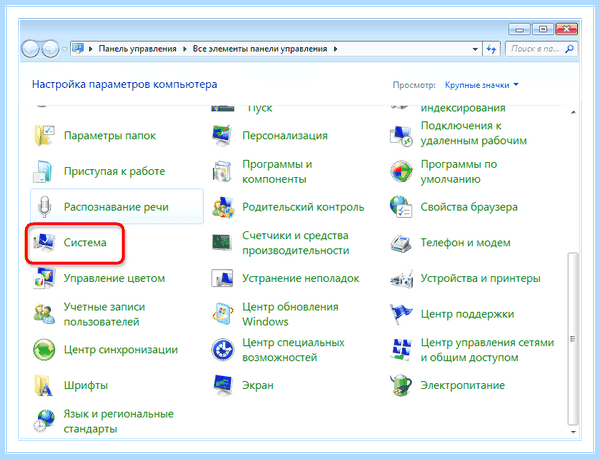Open the Телефон и модем link text
The width and height of the screenshot is (600, 459).
(x=465, y=243)
